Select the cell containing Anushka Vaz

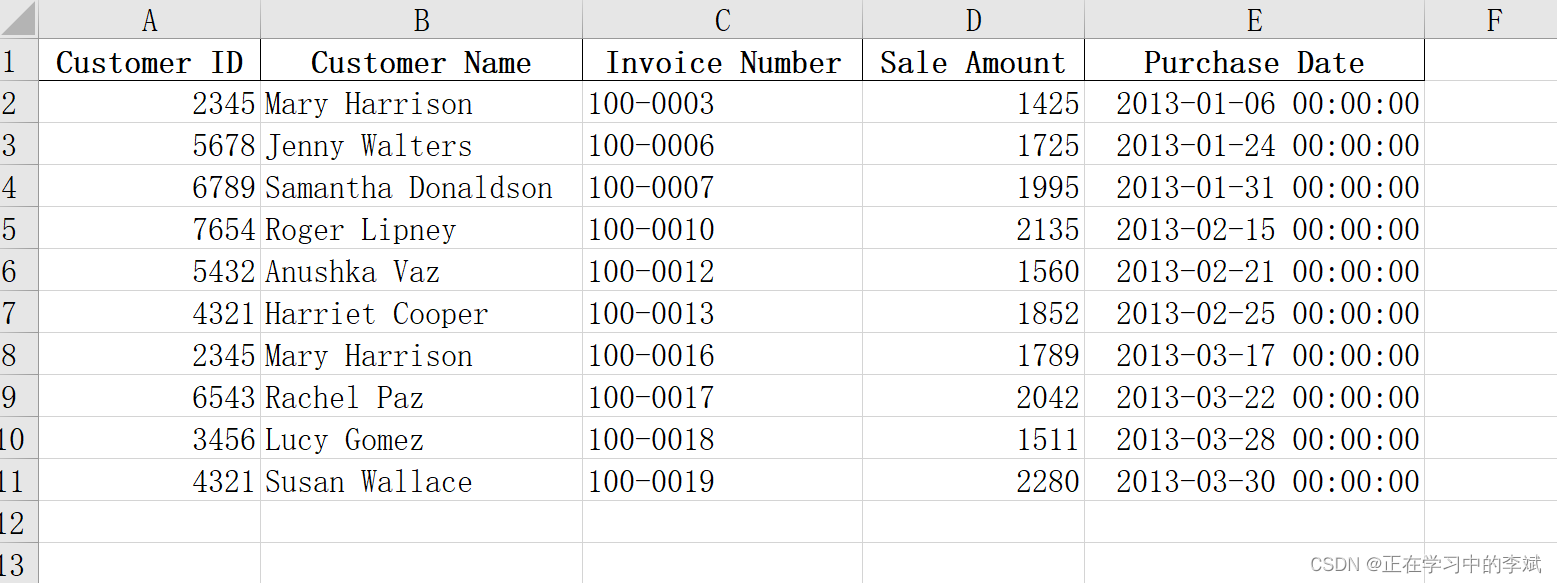(421, 271)
